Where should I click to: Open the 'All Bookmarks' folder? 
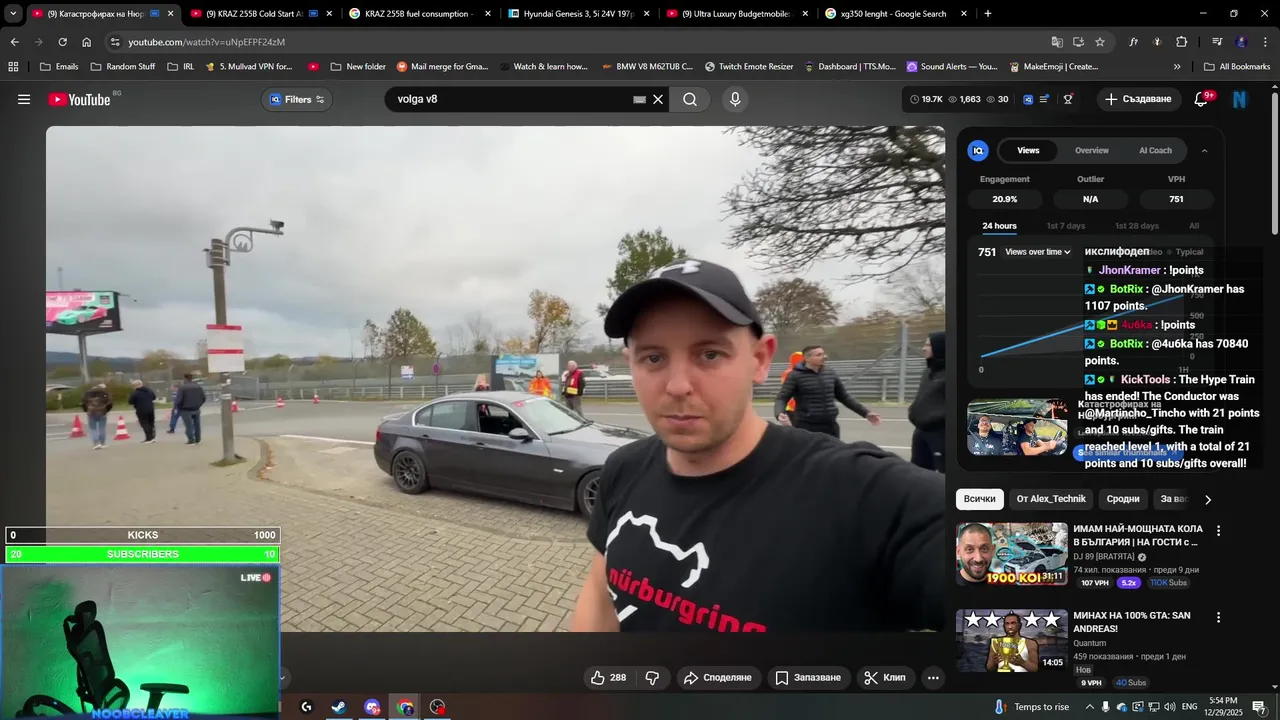(1237, 67)
